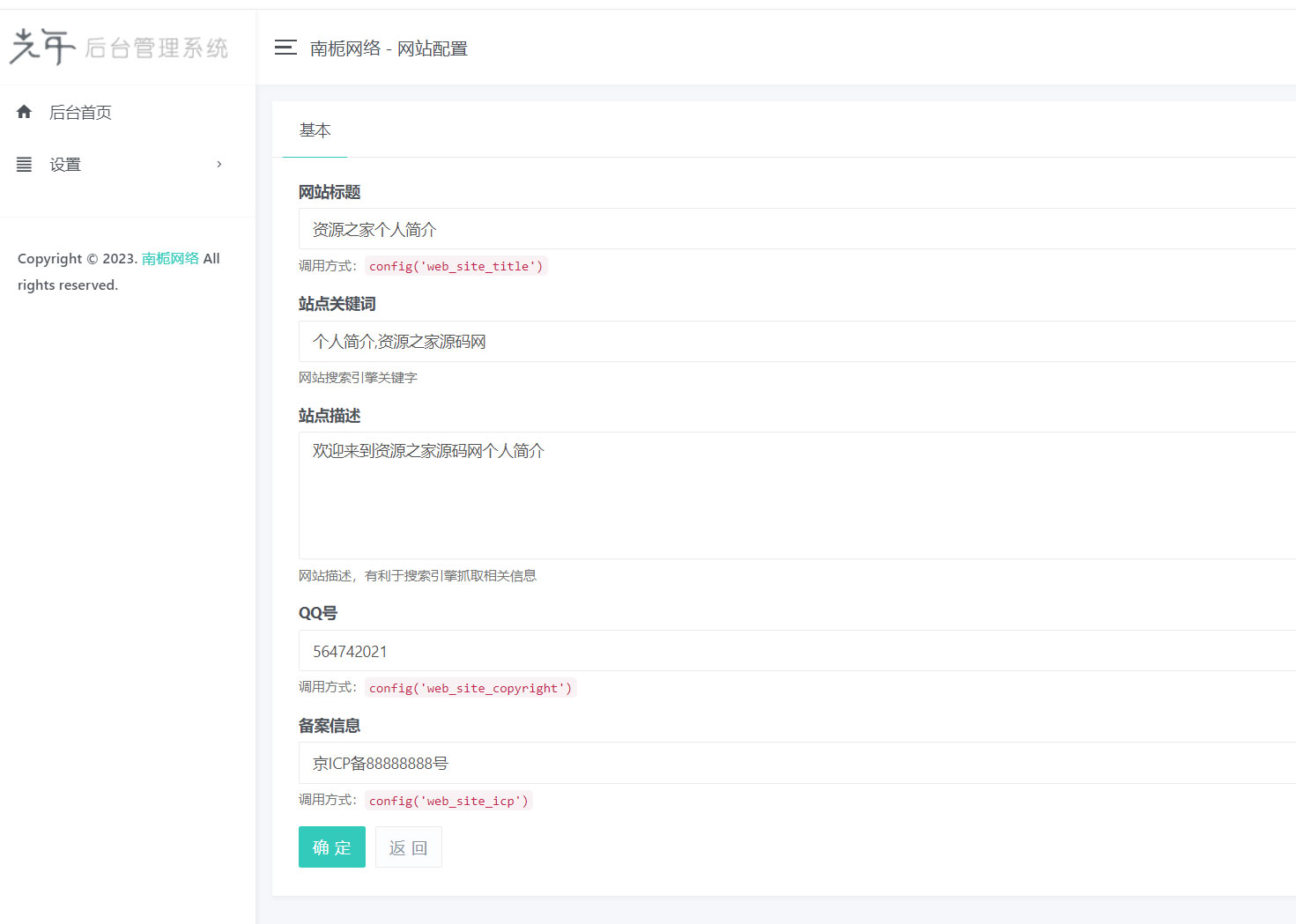
Task: Click the 确定 submit button
Action: [x=331, y=846]
